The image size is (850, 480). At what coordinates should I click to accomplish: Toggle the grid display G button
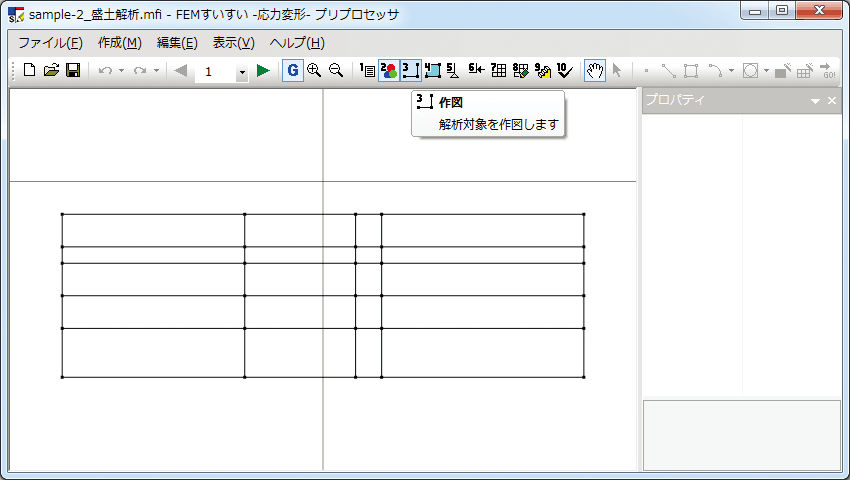(x=293, y=71)
